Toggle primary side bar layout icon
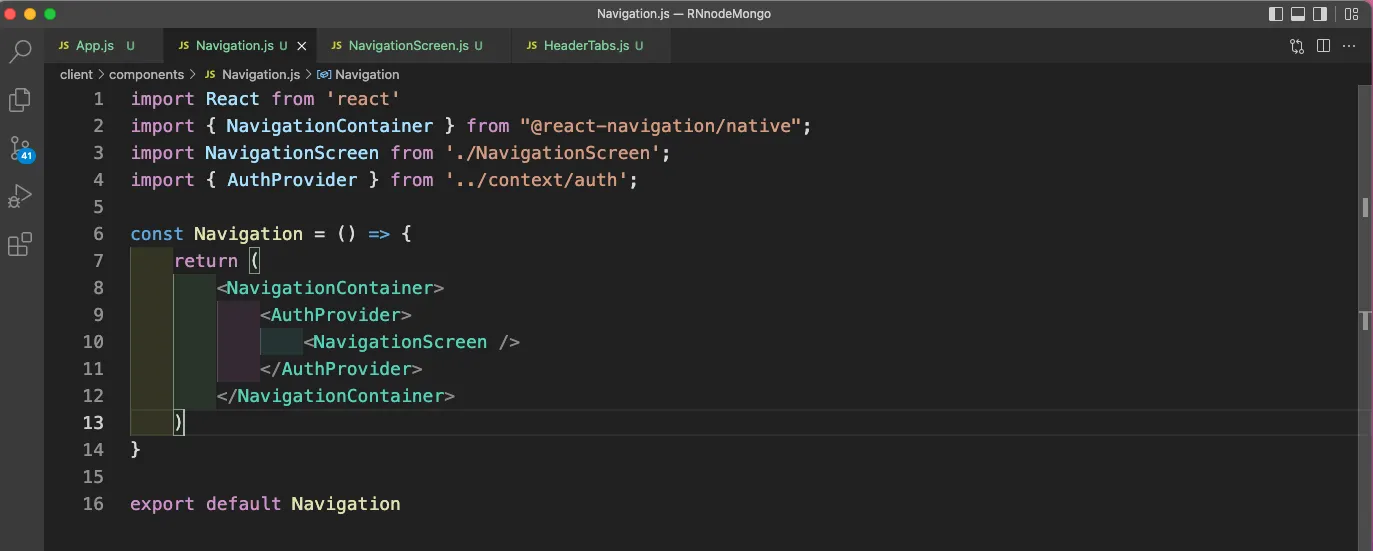 tap(1276, 14)
